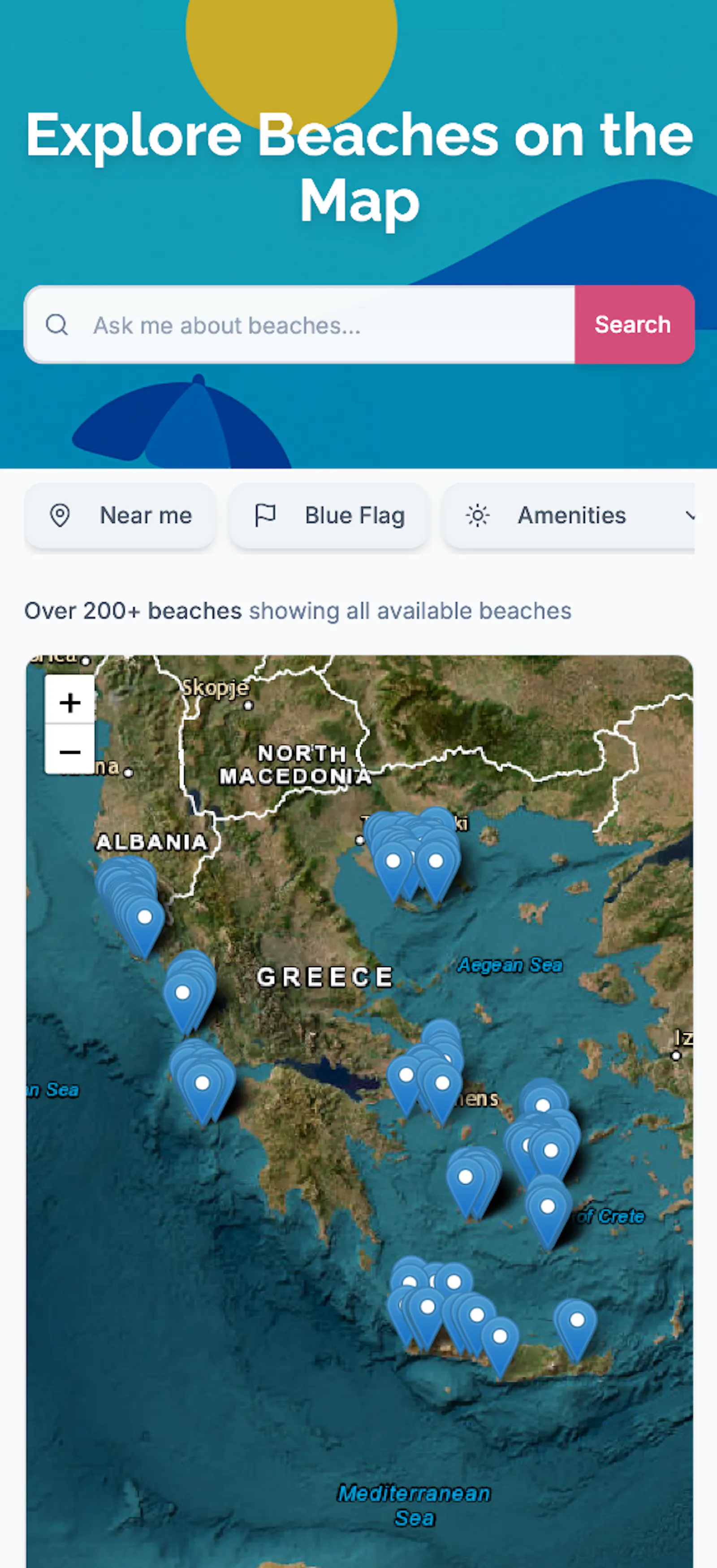Click the 'NORTH MACEDONIA' map label
This screenshot has height=1568, width=717.
296,765
